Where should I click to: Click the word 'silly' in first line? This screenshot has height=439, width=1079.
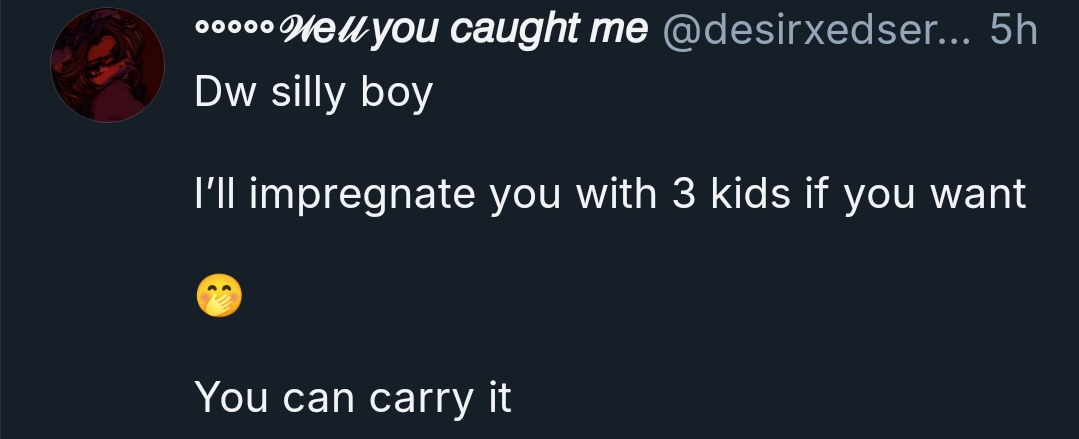pyautogui.click(x=308, y=94)
